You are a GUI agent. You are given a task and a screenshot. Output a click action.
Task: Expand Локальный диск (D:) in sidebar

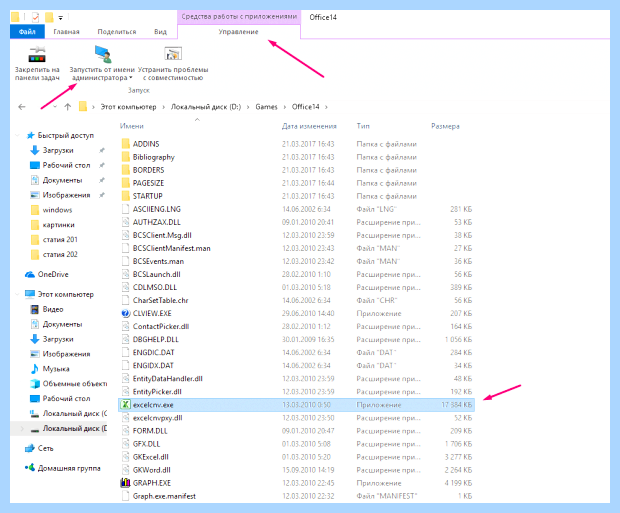(22, 428)
